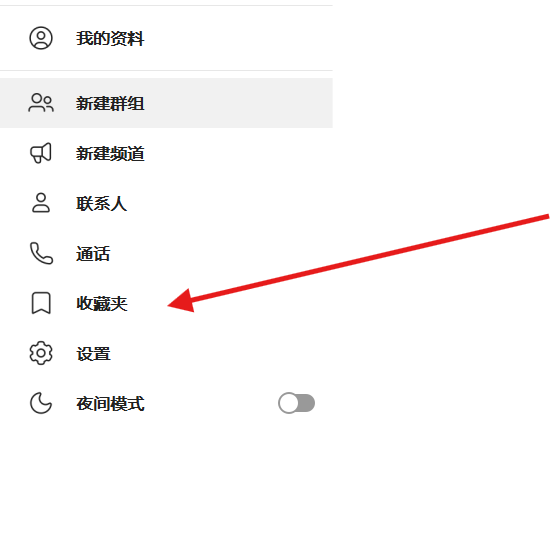550x542 pixels.
Task: Click 夜间模式 label text
Action: click(x=110, y=403)
